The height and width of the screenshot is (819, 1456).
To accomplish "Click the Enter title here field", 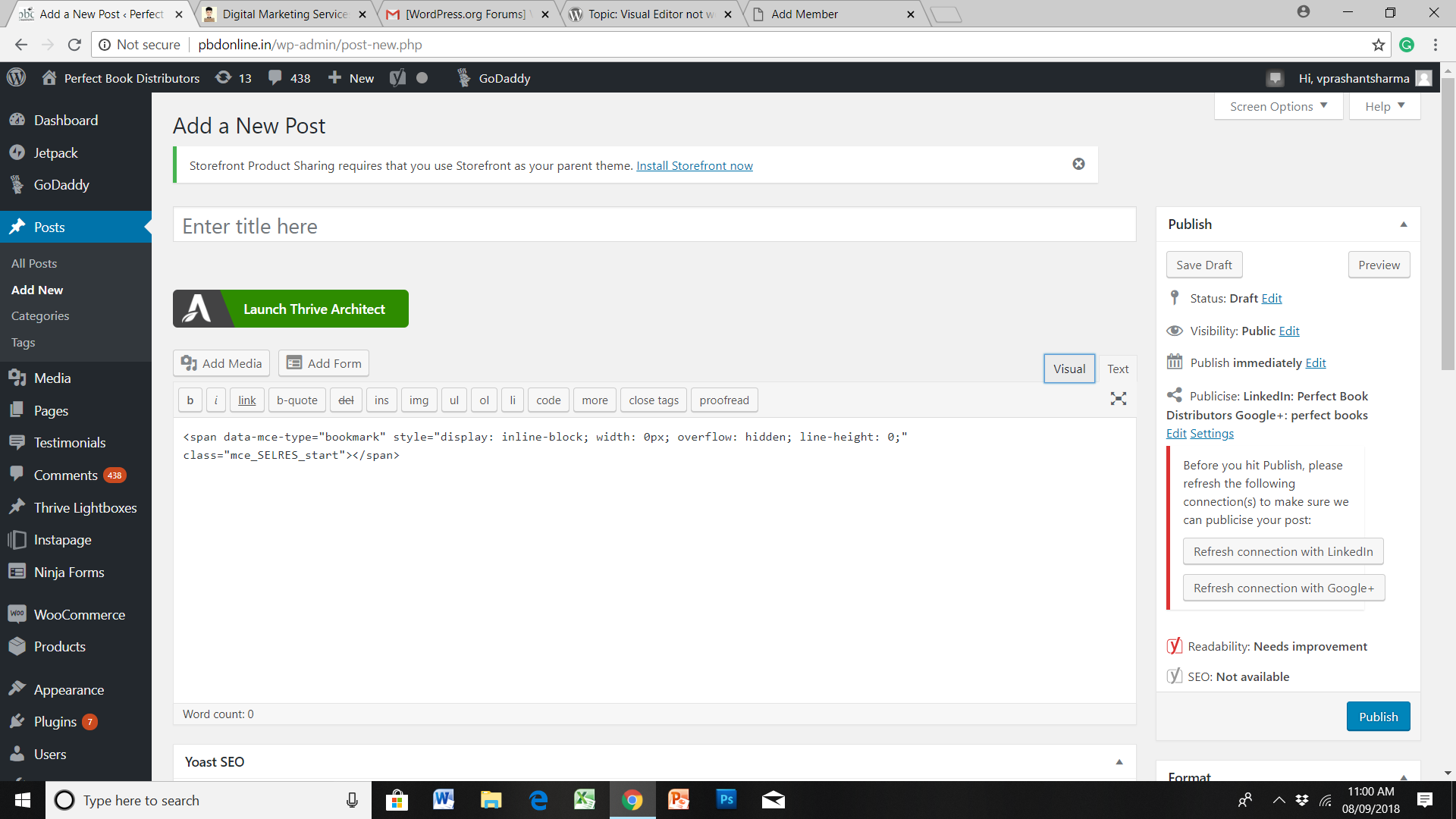I will tap(654, 225).
